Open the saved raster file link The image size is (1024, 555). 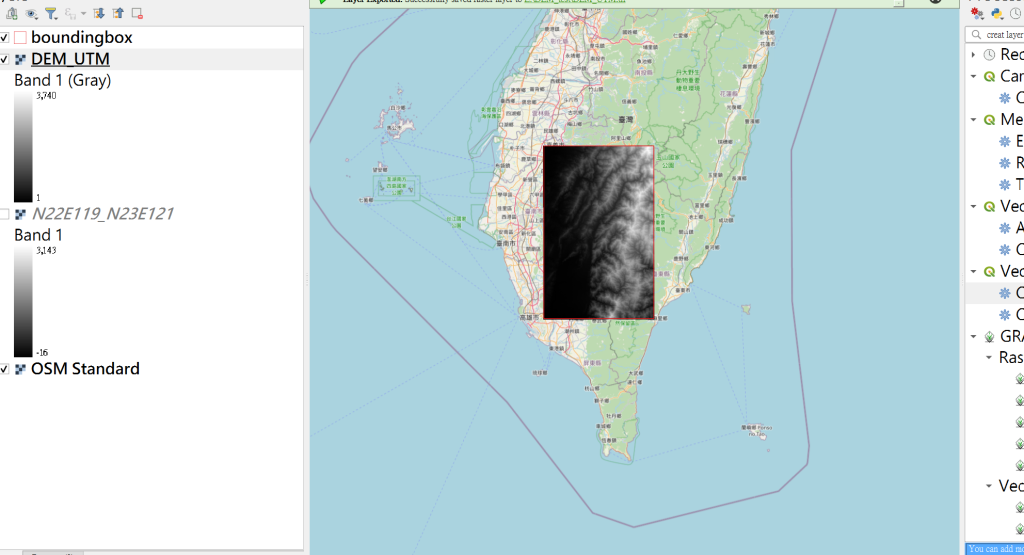[575, 1]
